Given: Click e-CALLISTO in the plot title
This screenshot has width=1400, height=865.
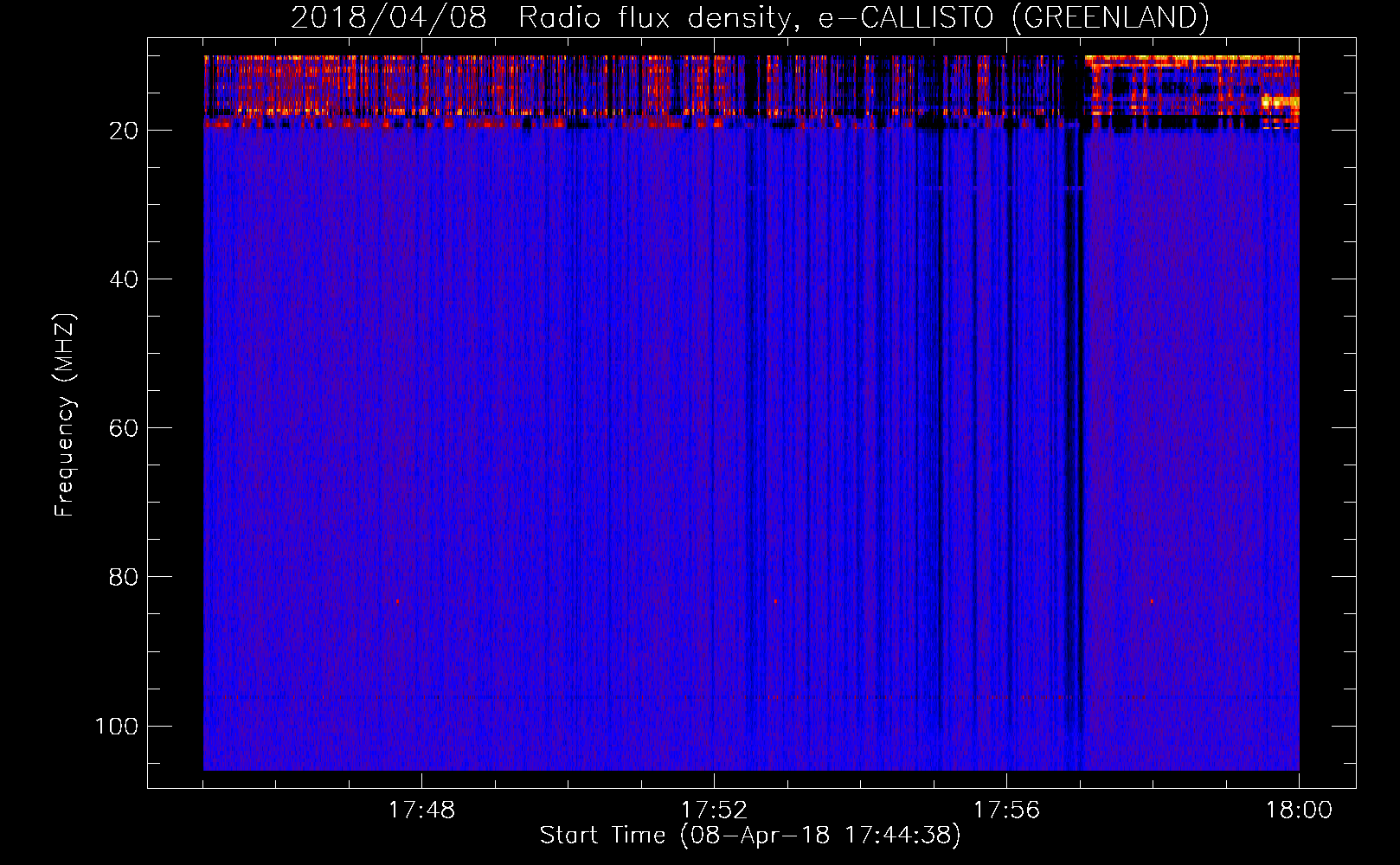Looking at the screenshot, I should coord(905,17).
